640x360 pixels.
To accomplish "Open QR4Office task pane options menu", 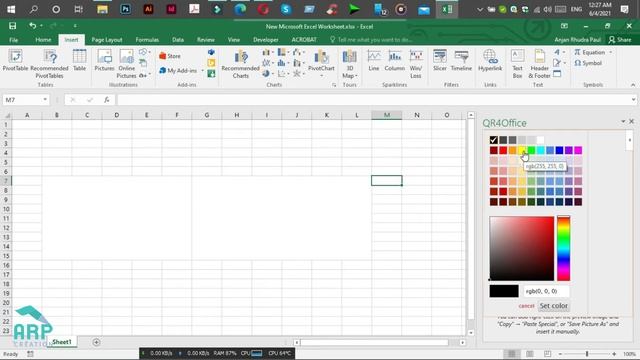I will [623, 121].
